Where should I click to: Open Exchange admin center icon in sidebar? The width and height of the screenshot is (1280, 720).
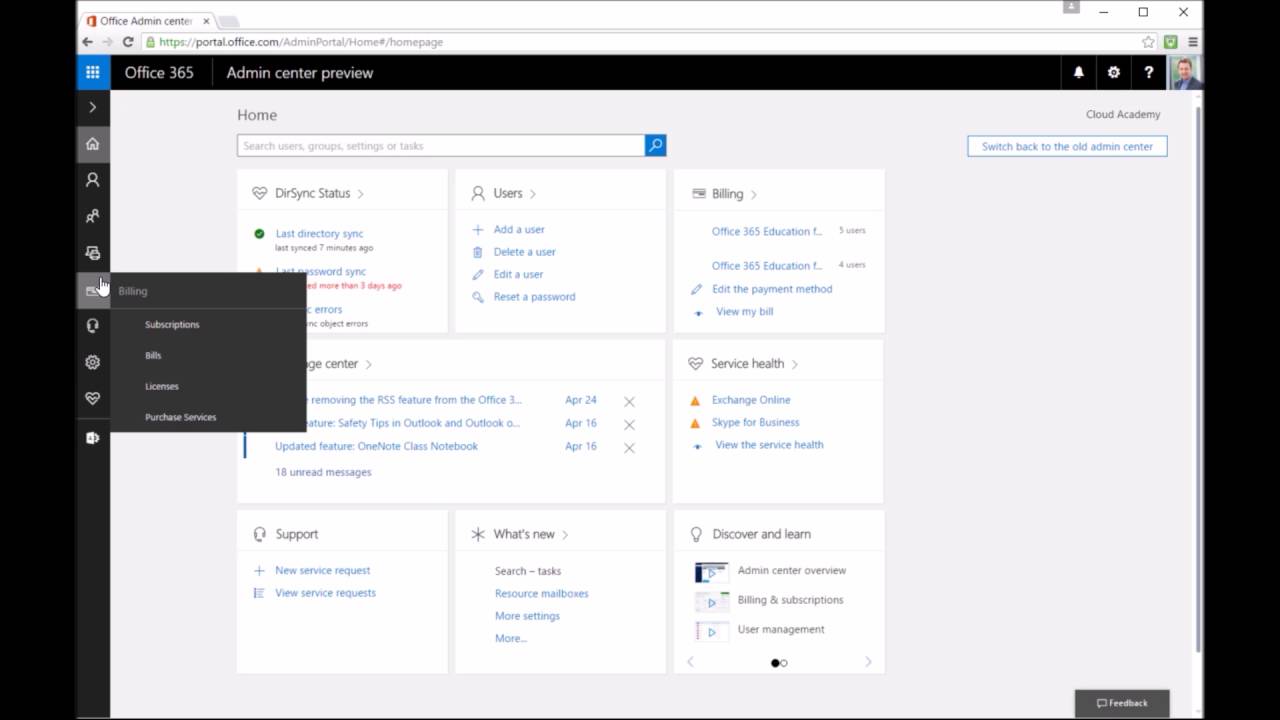coord(93,438)
